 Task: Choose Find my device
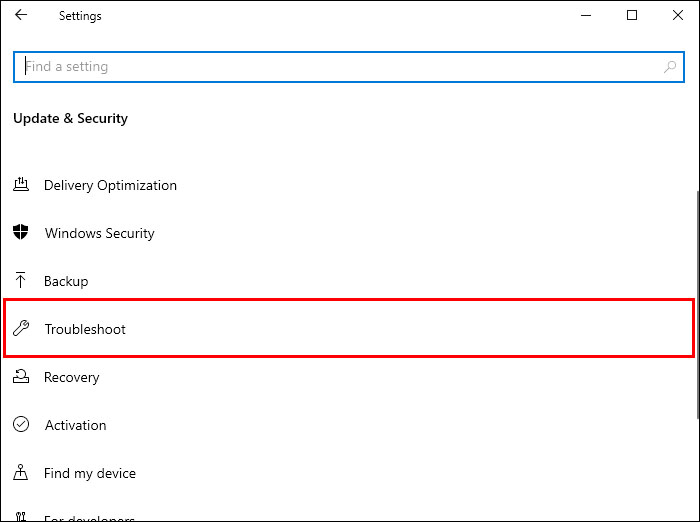pos(90,473)
